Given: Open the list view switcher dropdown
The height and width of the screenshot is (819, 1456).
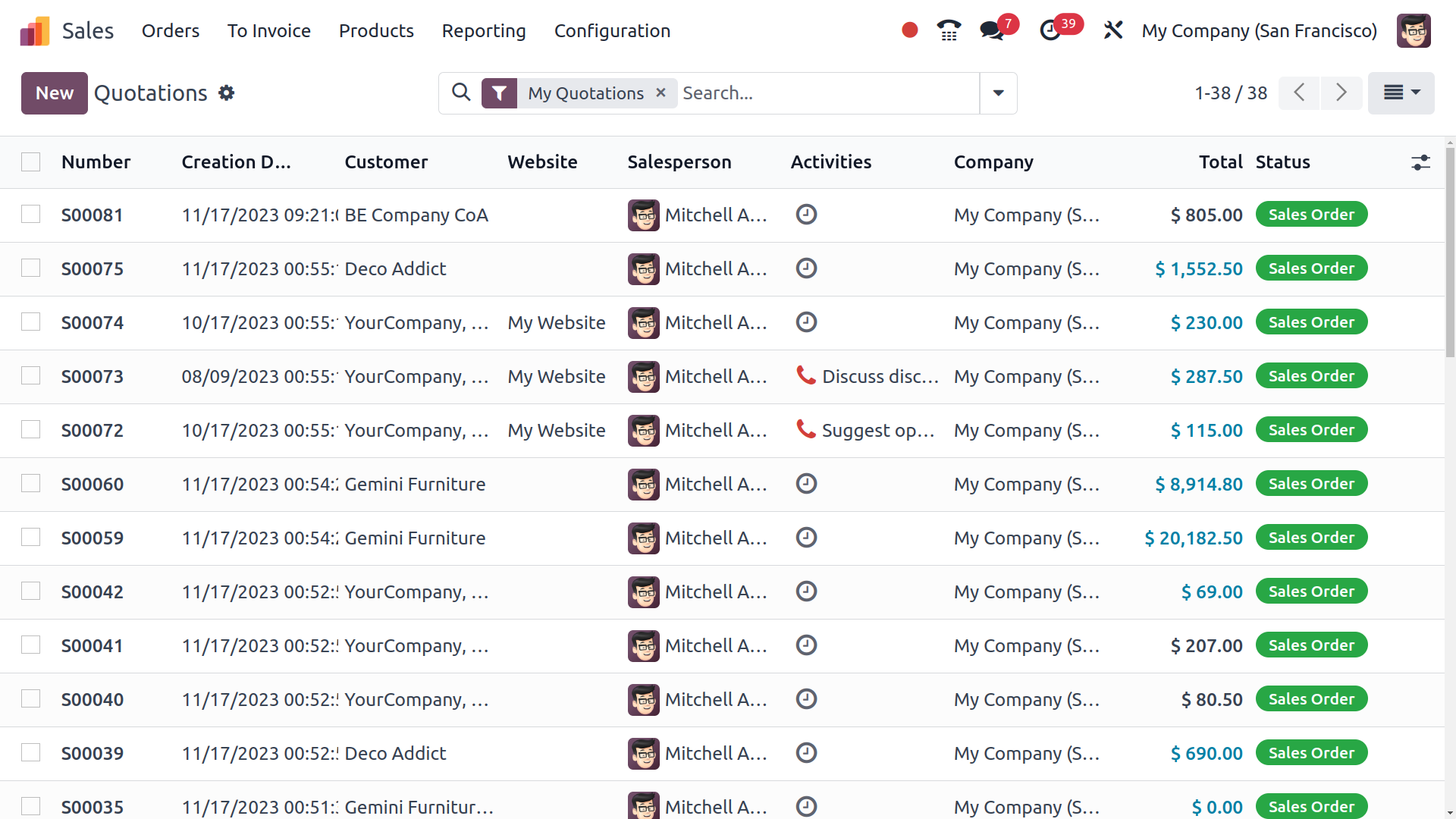Looking at the screenshot, I should [x=1401, y=93].
